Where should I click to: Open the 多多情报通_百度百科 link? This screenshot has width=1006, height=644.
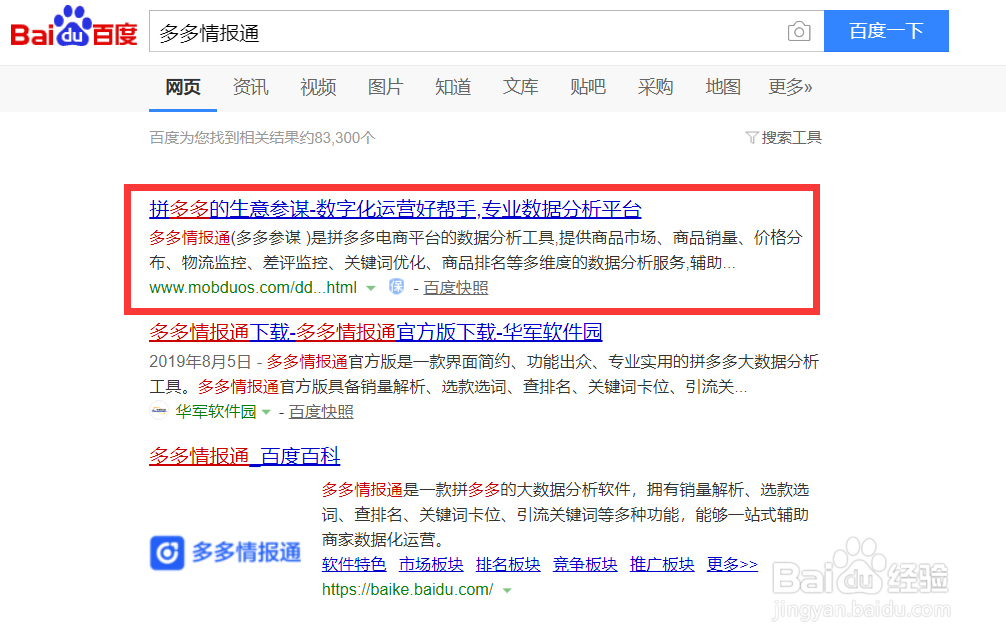[x=245, y=455]
